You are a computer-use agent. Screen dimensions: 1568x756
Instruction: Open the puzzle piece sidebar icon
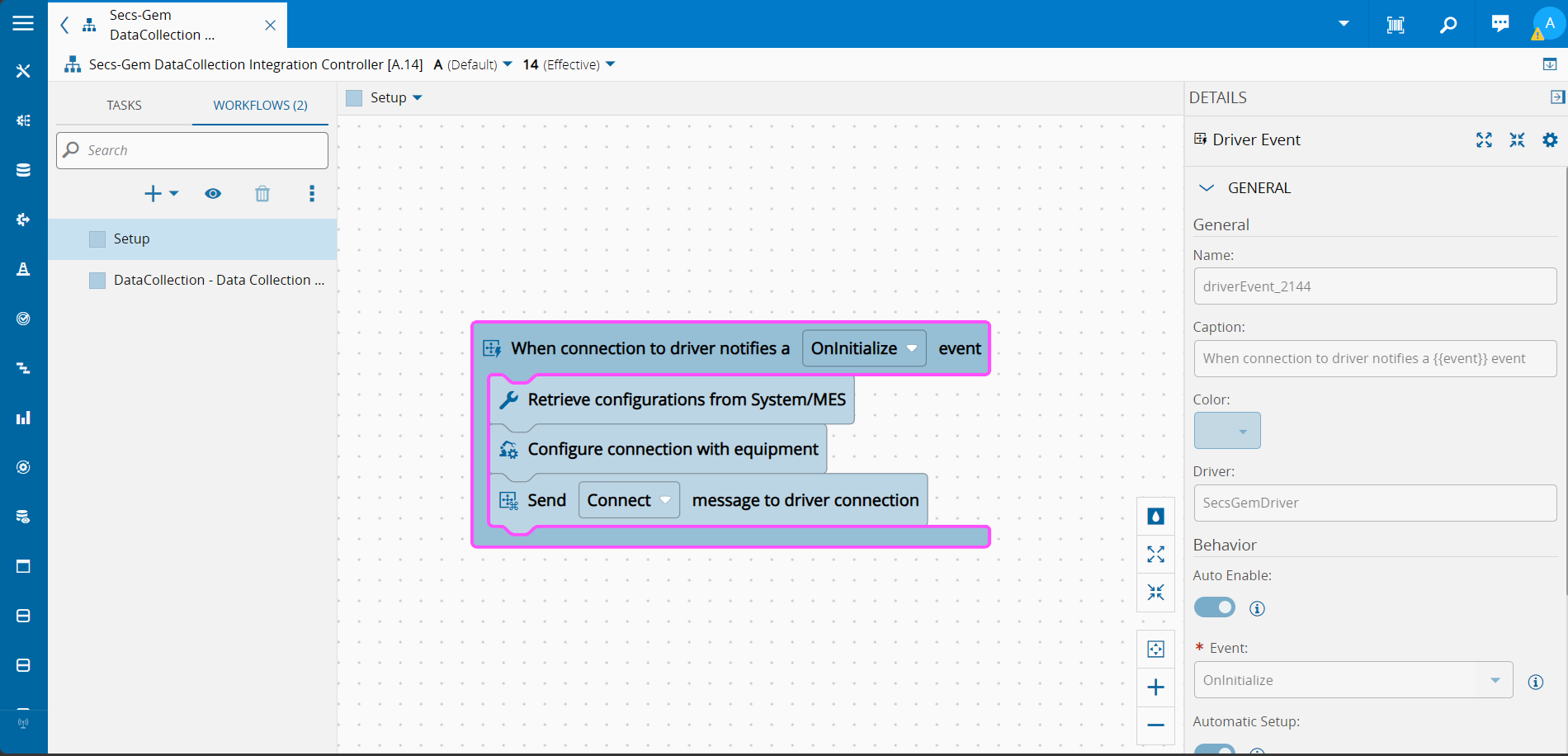click(x=23, y=220)
